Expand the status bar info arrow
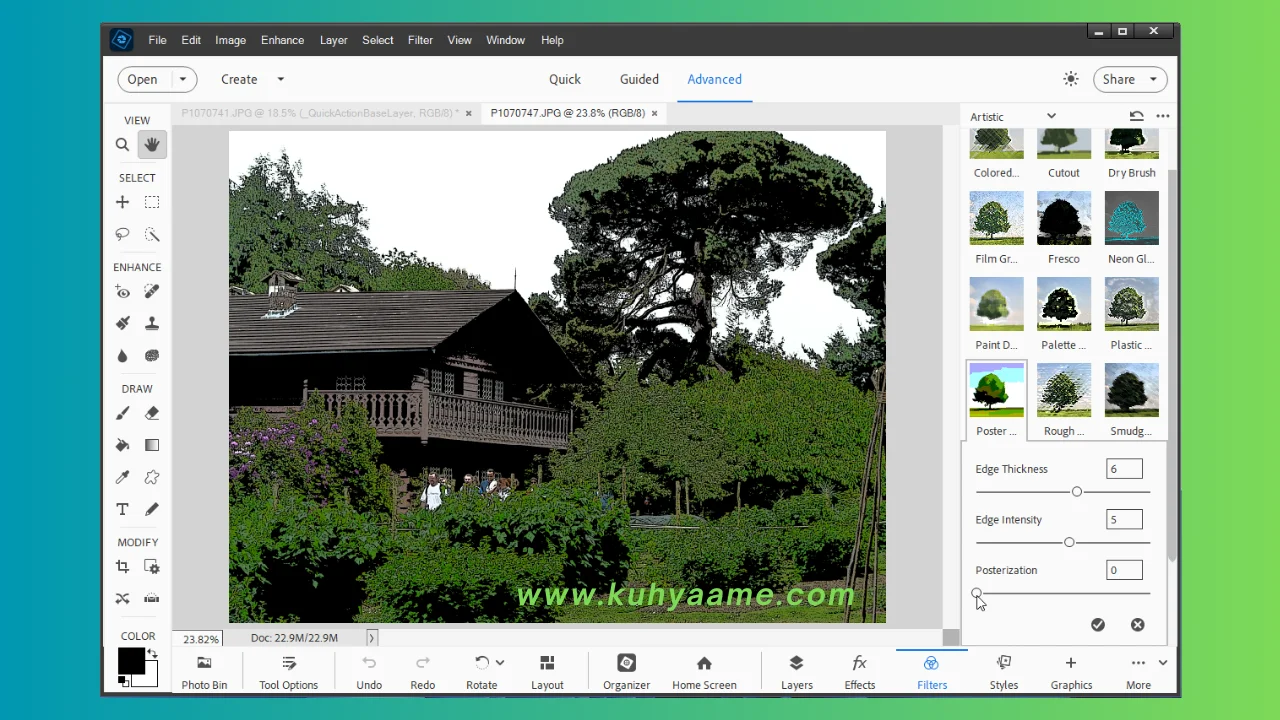Viewport: 1280px width, 720px height. [x=371, y=637]
